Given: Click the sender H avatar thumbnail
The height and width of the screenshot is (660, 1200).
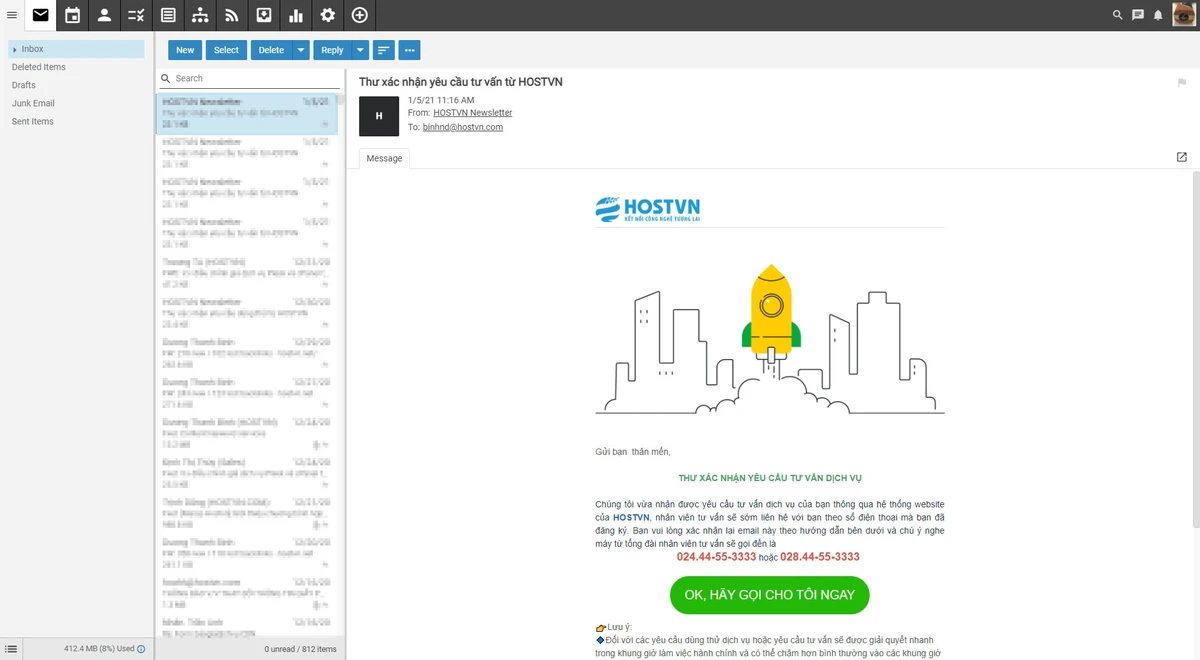Looking at the screenshot, I should coord(379,116).
